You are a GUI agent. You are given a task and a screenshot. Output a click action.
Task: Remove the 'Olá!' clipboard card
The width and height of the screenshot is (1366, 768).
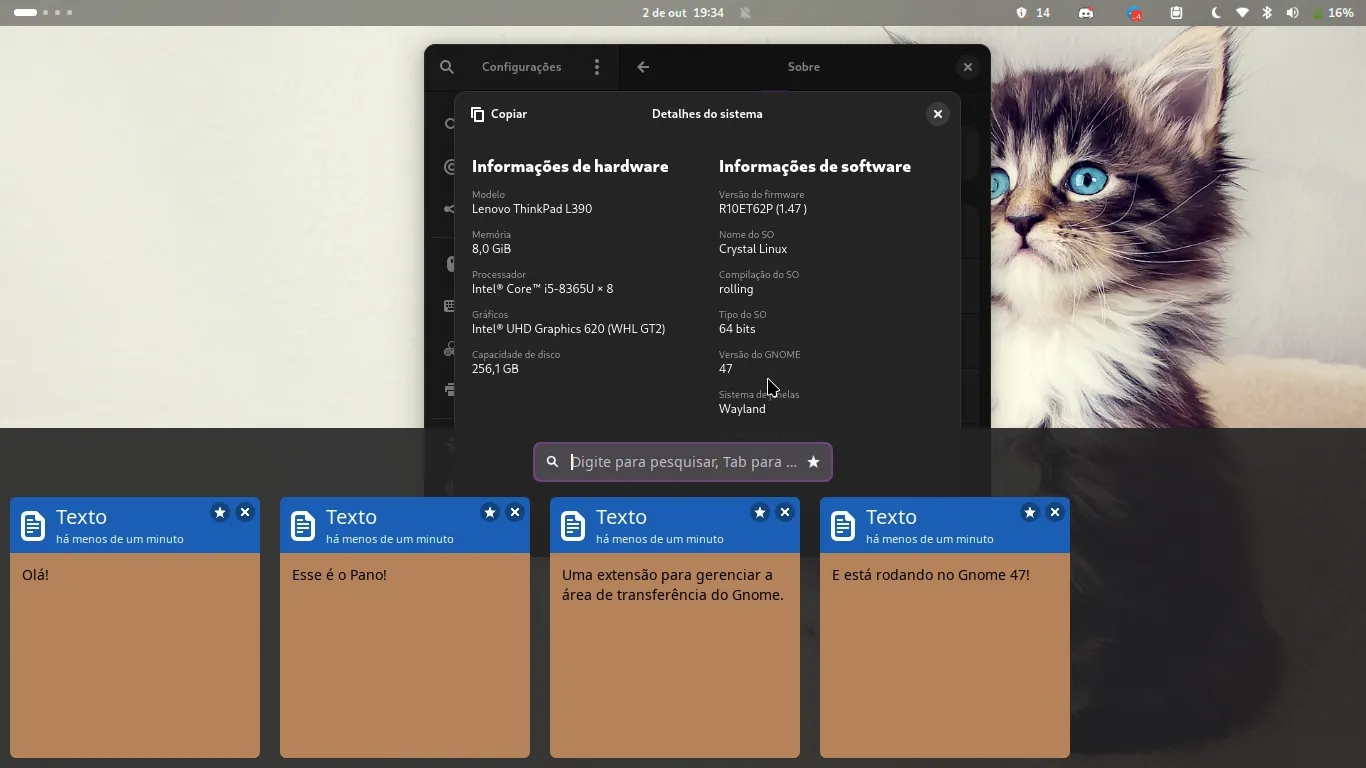pos(245,512)
